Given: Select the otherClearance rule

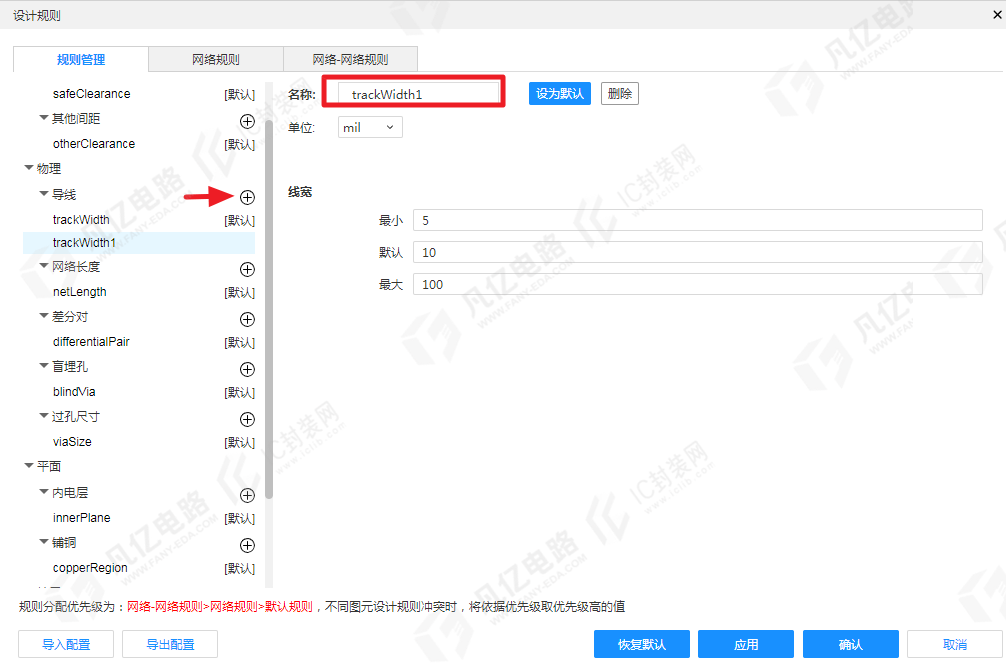Looking at the screenshot, I should 94,144.
